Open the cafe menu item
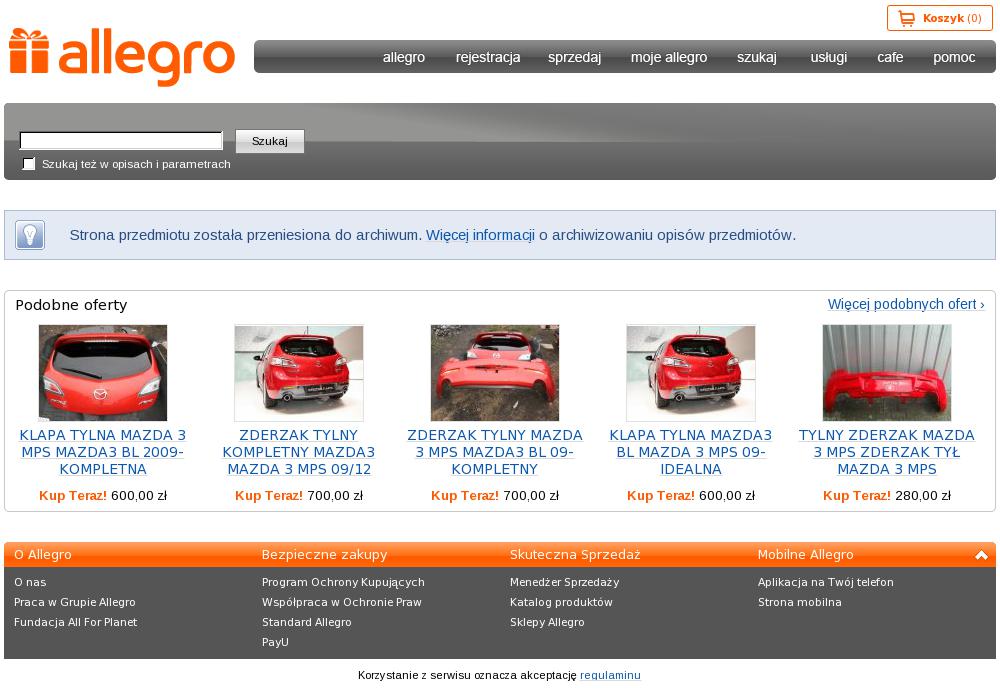This screenshot has width=1000, height=695. pyautogui.click(x=890, y=57)
